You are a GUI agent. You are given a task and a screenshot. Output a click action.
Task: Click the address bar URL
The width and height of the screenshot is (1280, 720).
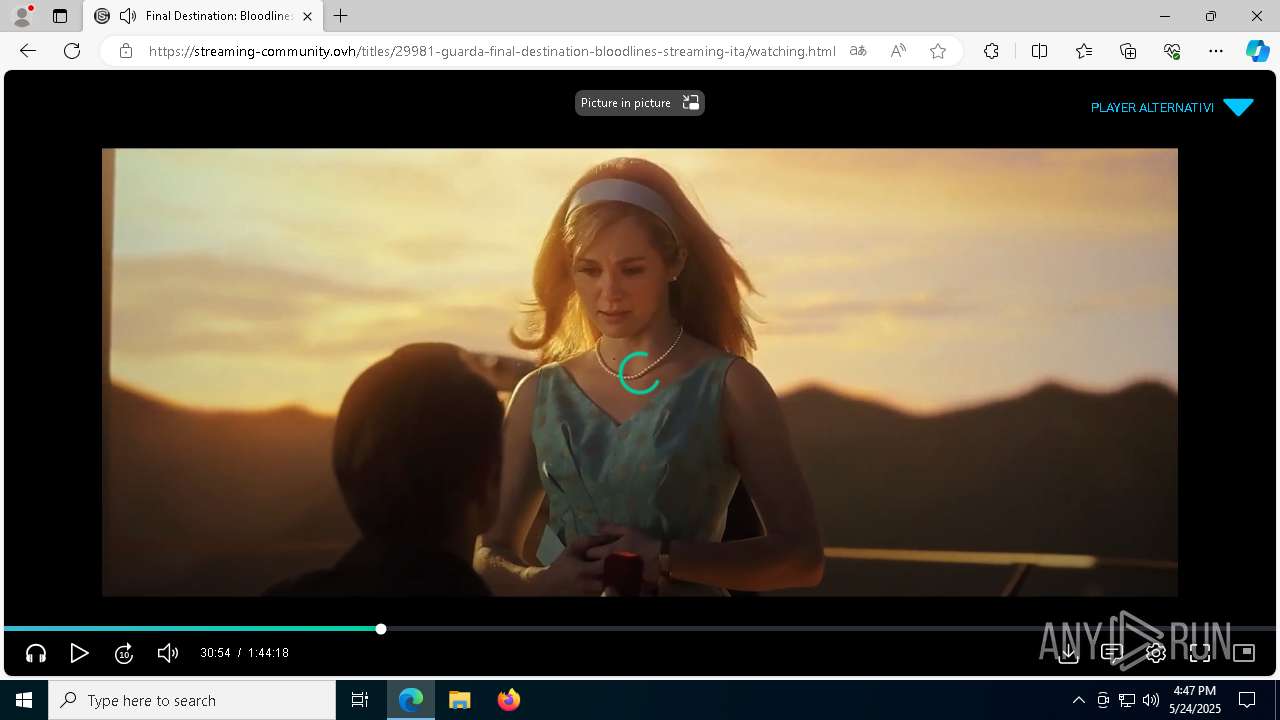pyautogui.click(x=492, y=51)
